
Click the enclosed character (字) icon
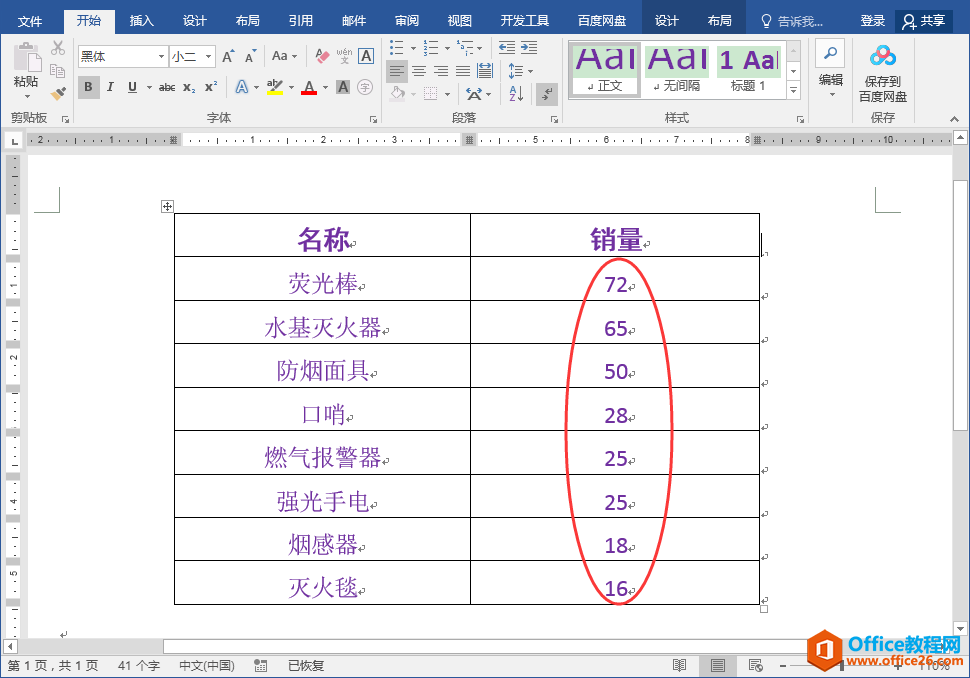pos(365,87)
